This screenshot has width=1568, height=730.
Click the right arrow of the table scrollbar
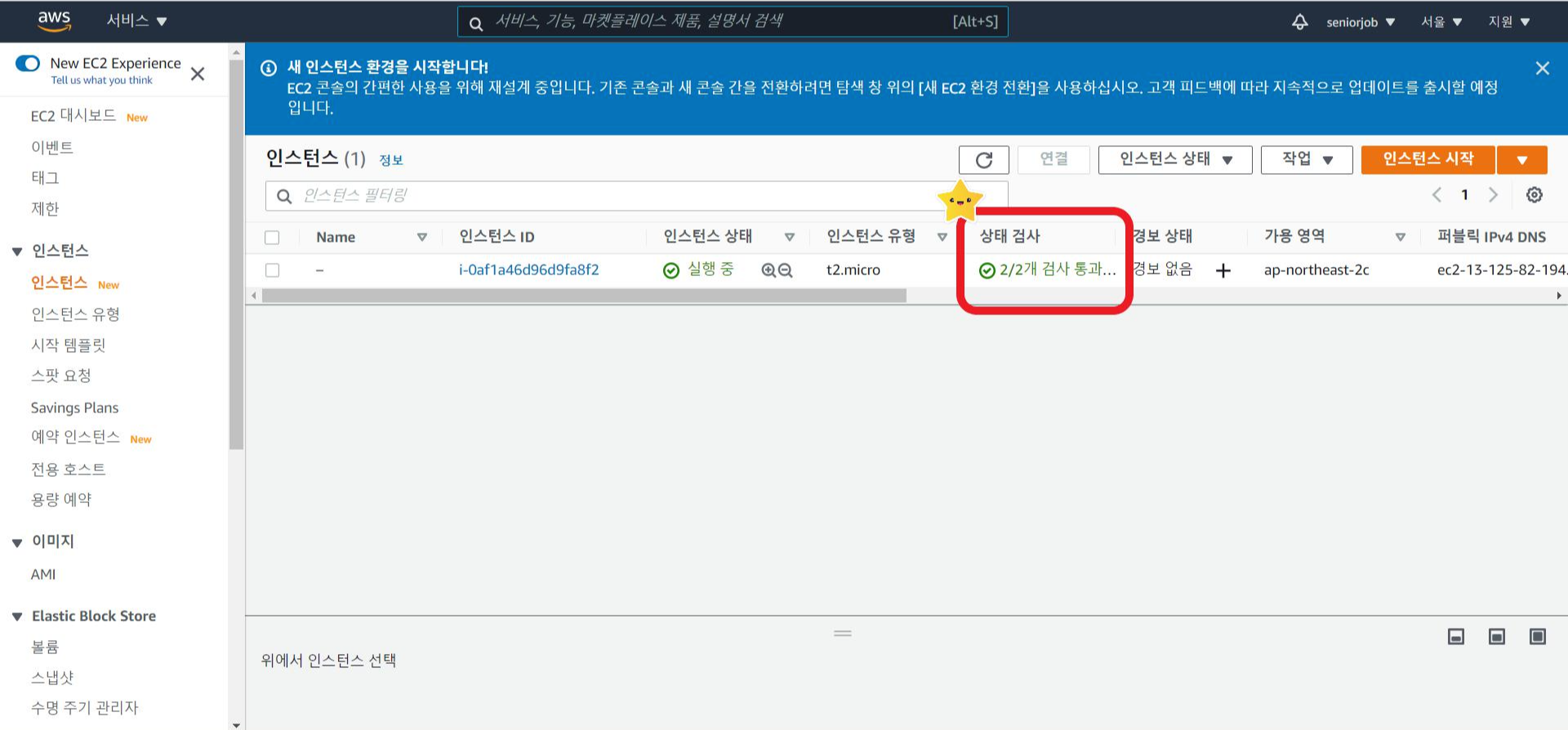click(1559, 296)
